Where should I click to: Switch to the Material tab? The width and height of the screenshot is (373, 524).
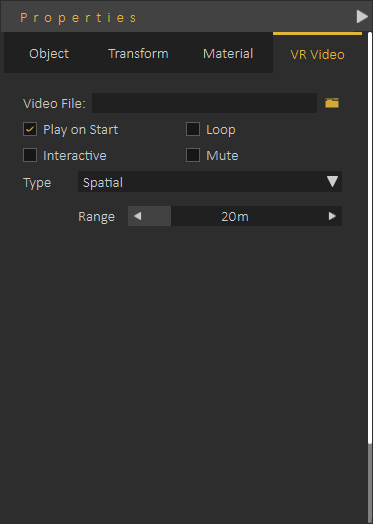coord(228,53)
